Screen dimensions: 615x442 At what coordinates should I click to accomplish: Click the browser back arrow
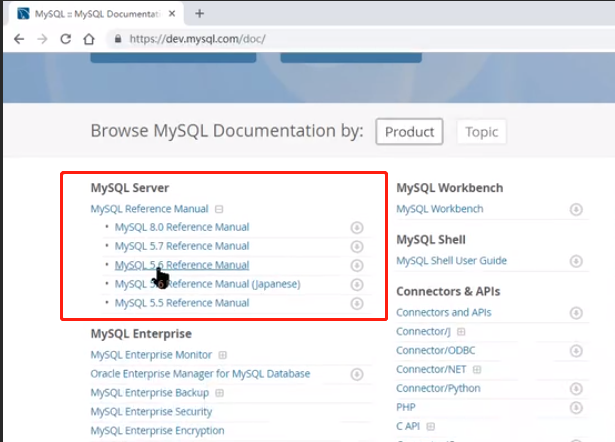(19, 39)
